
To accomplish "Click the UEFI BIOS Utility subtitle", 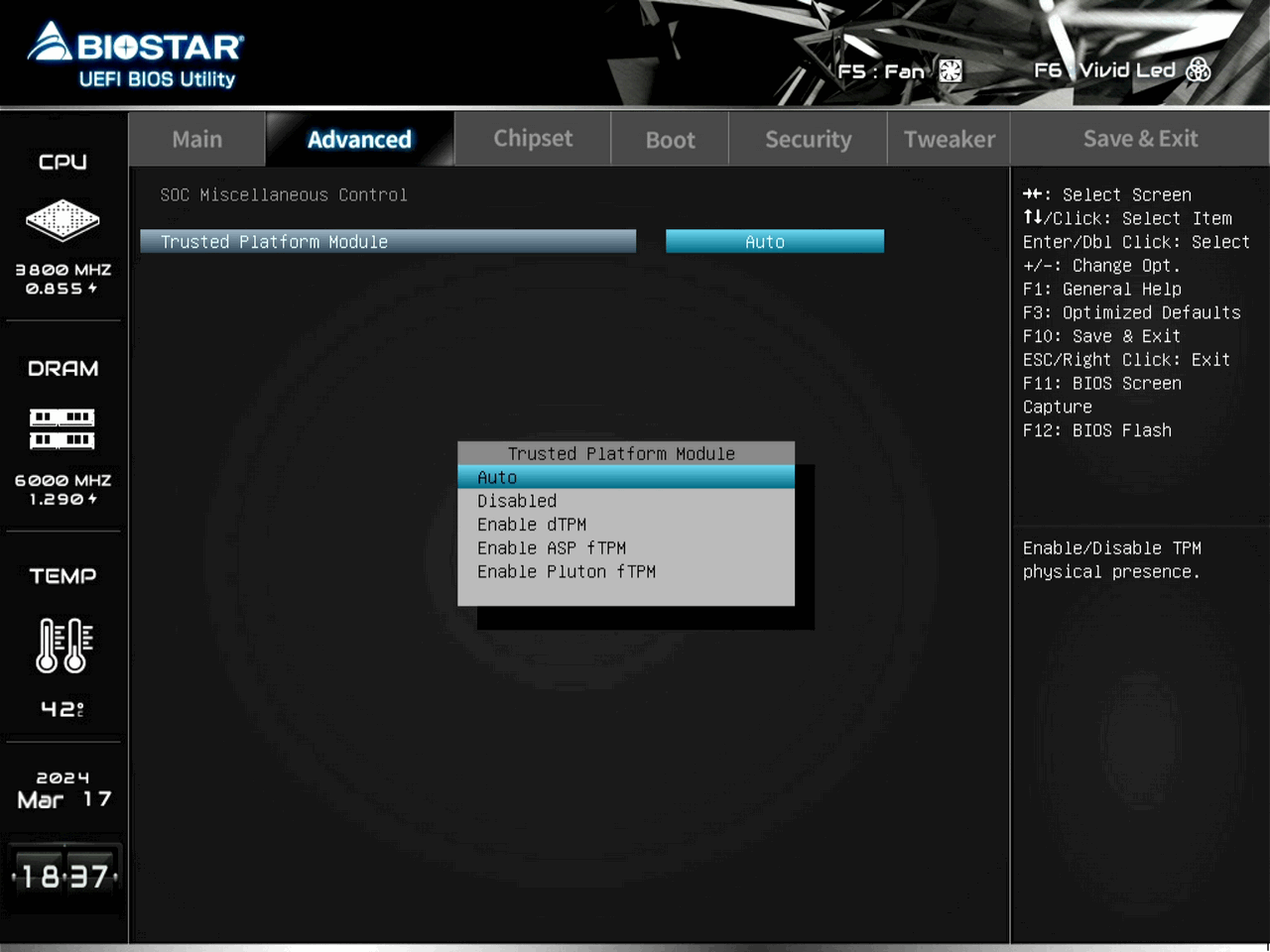I will point(157,79).
